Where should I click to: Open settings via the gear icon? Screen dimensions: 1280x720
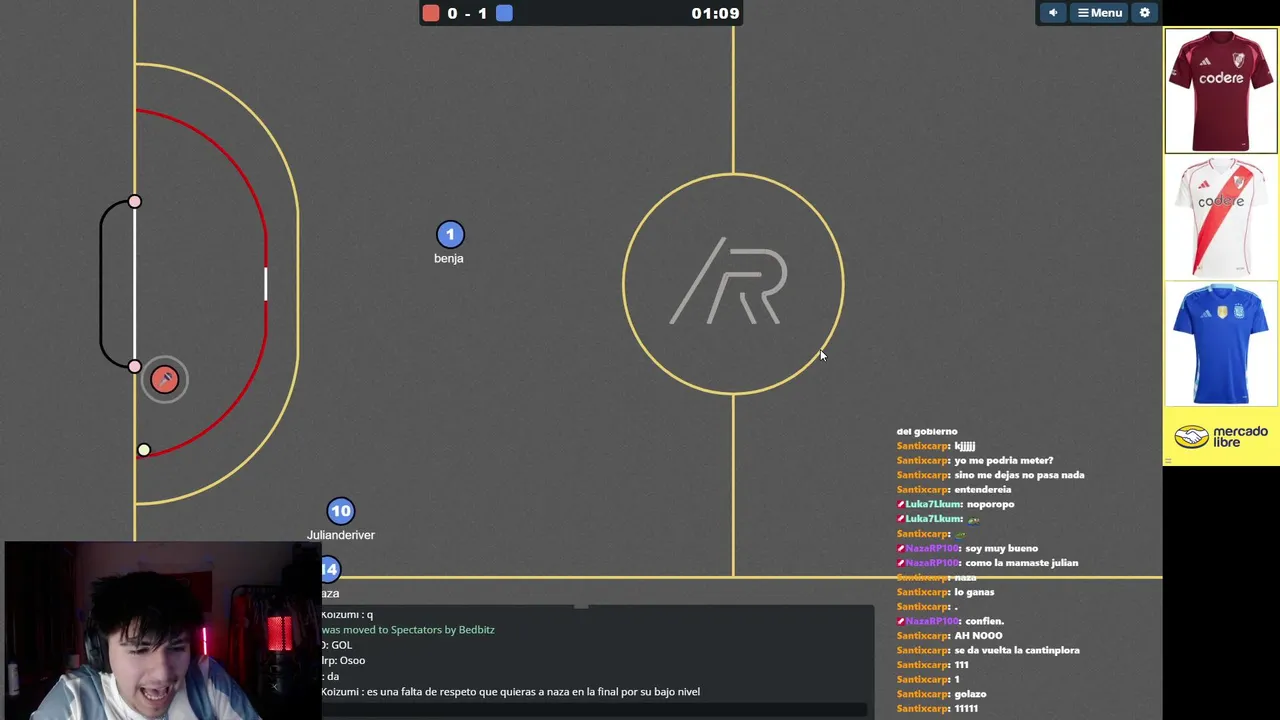pos(1145,13)
